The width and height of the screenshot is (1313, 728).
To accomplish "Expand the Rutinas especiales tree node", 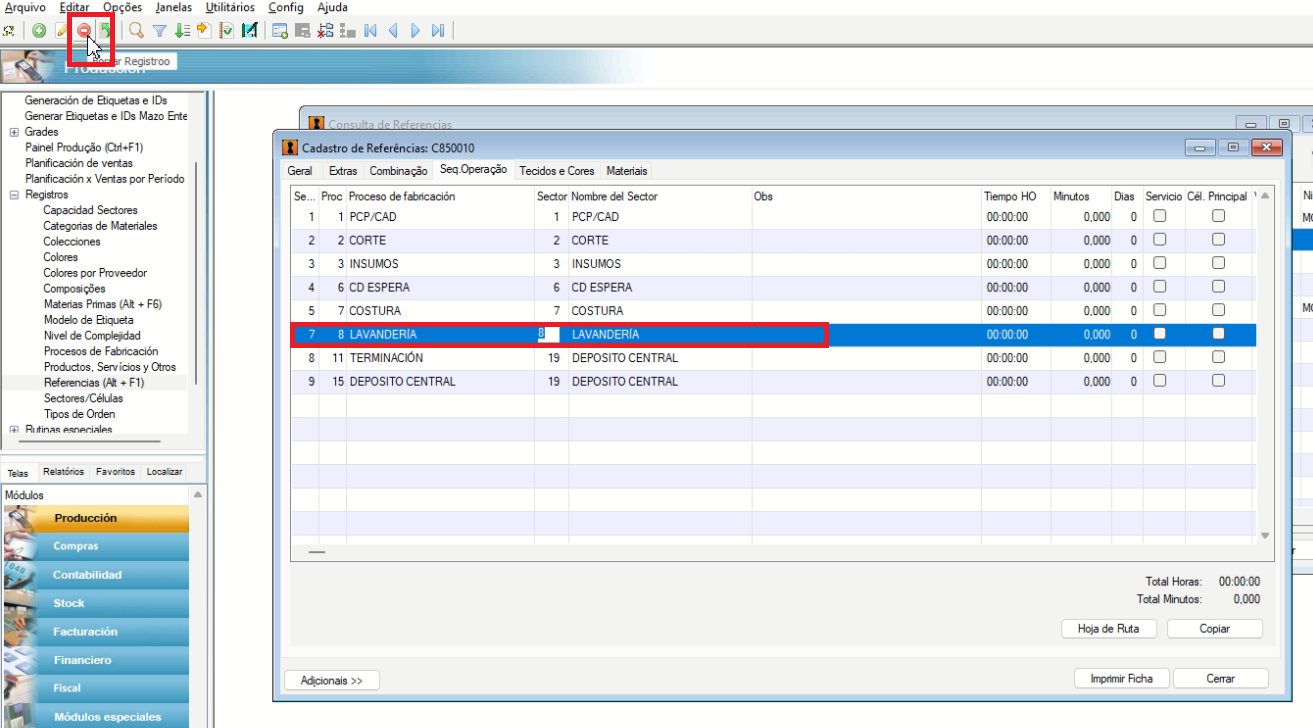I will tap(14, 430).
